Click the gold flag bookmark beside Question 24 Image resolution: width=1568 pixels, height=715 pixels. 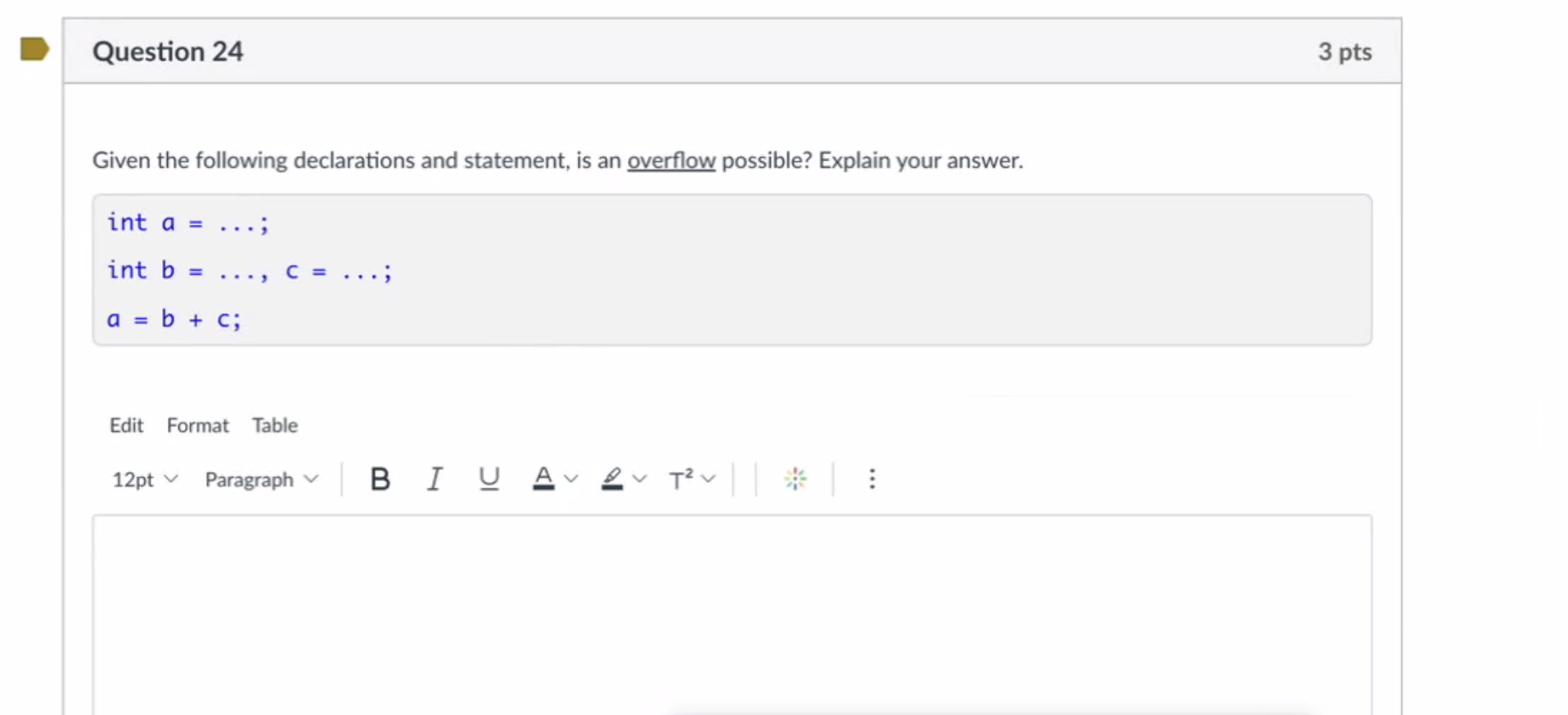34,48
